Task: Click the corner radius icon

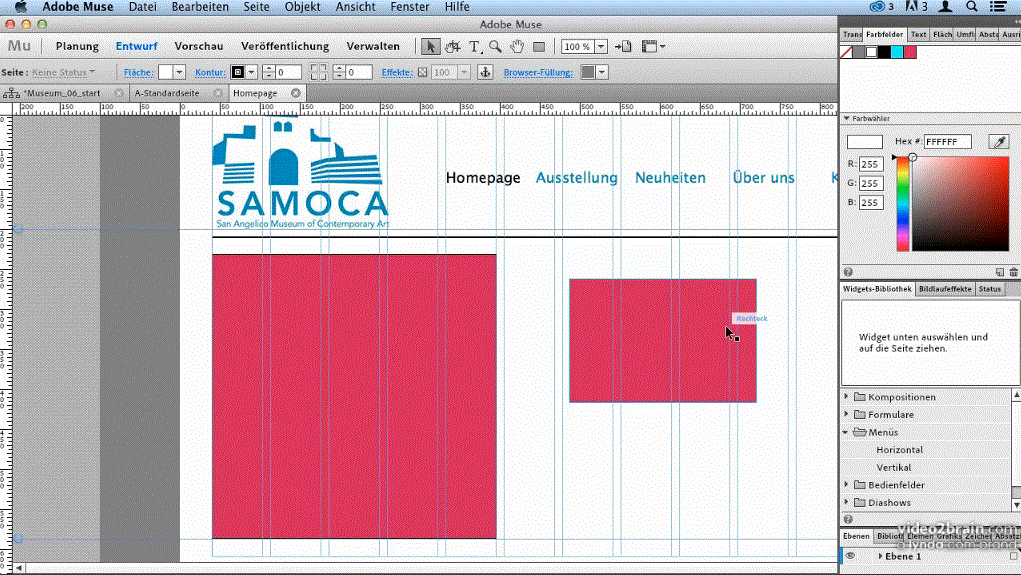Action: point(318,72)
